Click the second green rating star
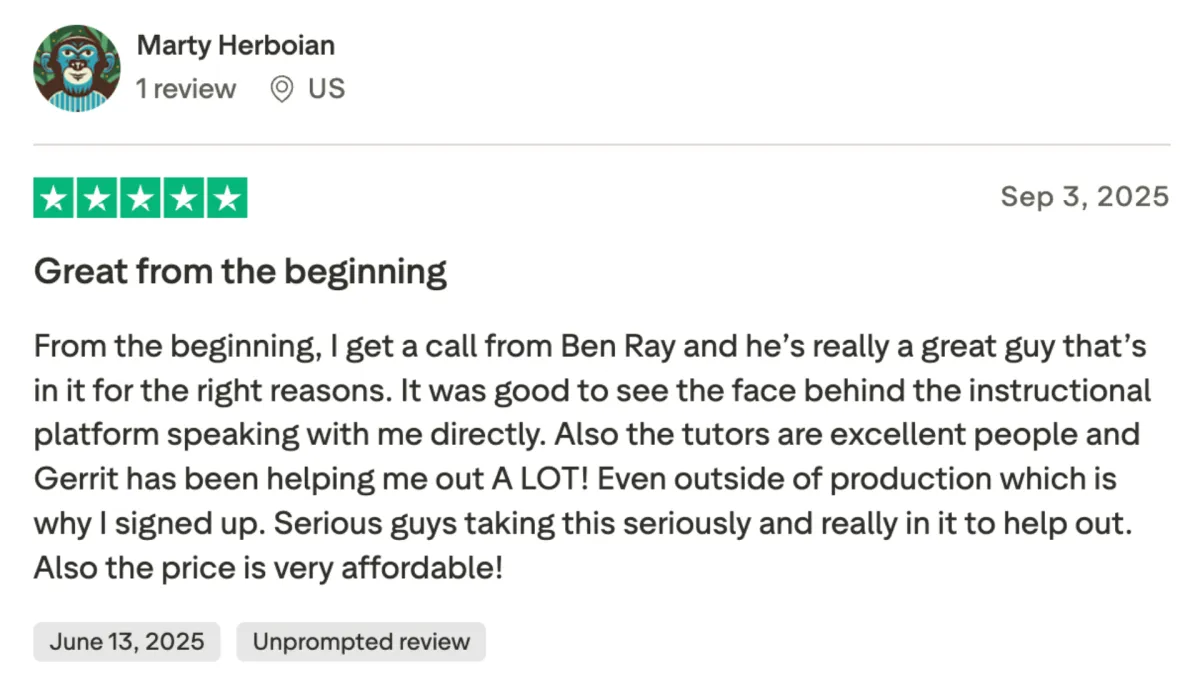The height and width of the screenshot is (675, 1200). (x=98, y=198)
